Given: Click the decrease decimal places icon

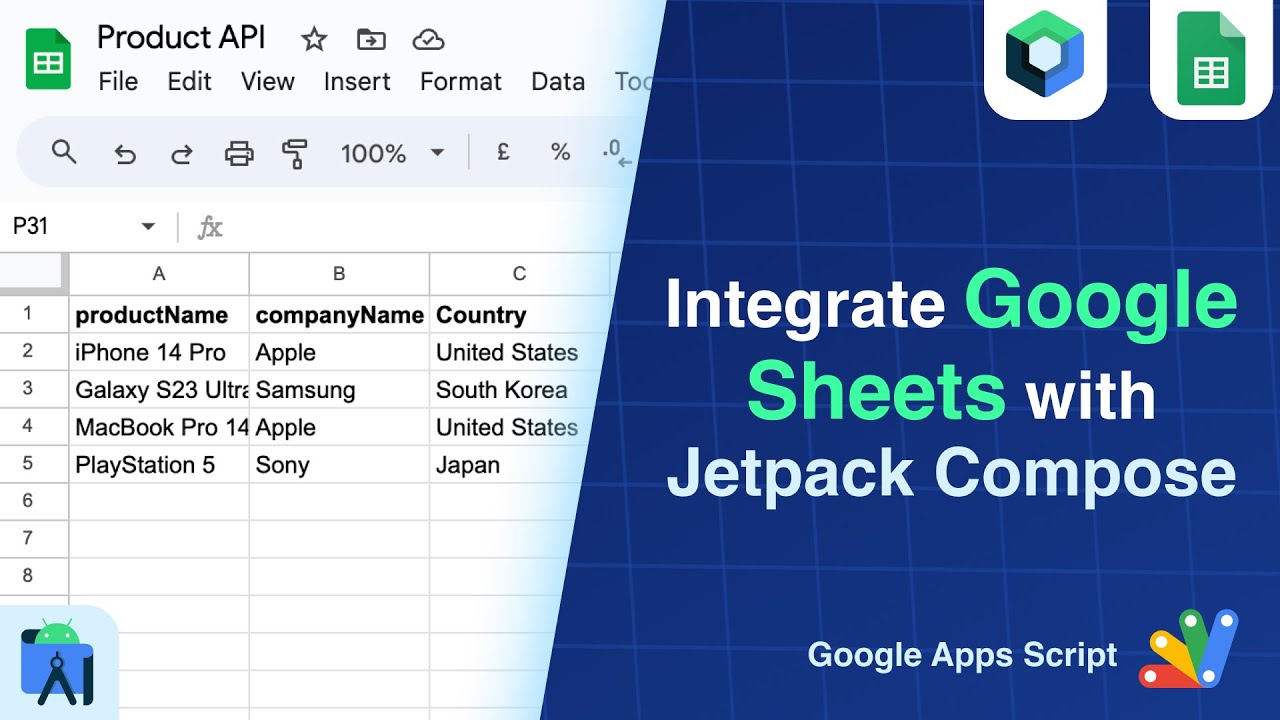Looking at the screenshot, I should pyautogui.click(x=617, y=153).
